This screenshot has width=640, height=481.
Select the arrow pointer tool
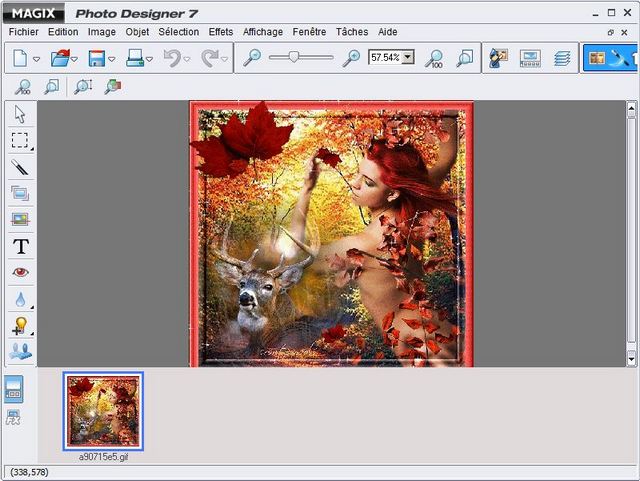pyautogui.click(x=20, y=114)
